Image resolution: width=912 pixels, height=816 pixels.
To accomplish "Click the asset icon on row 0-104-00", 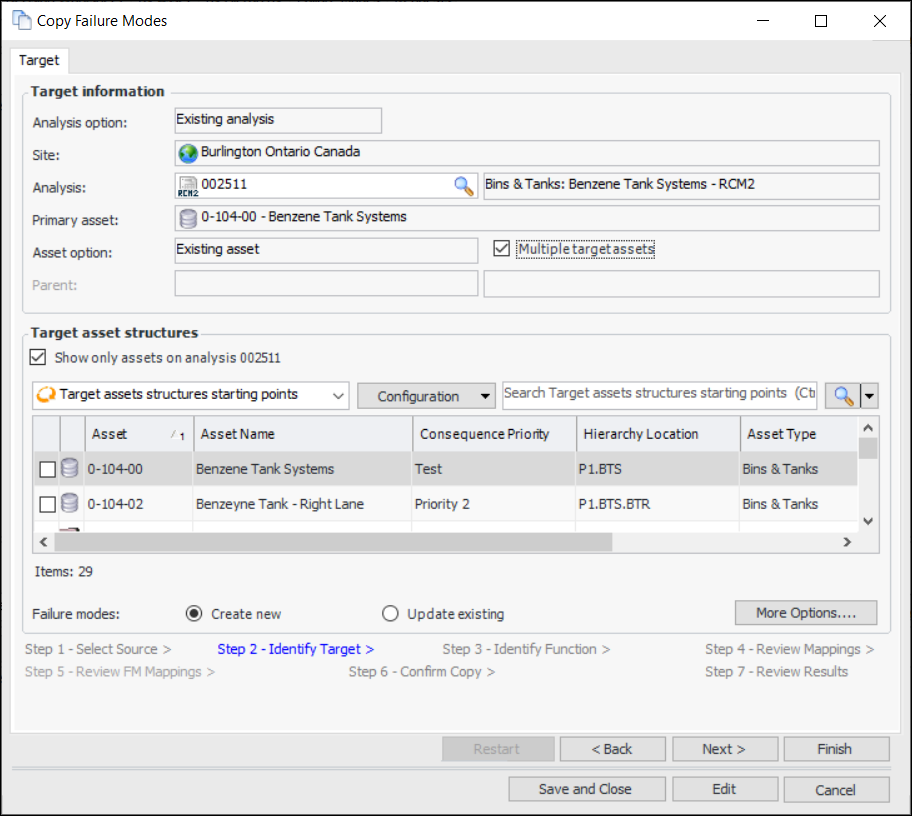I will 70,468.
